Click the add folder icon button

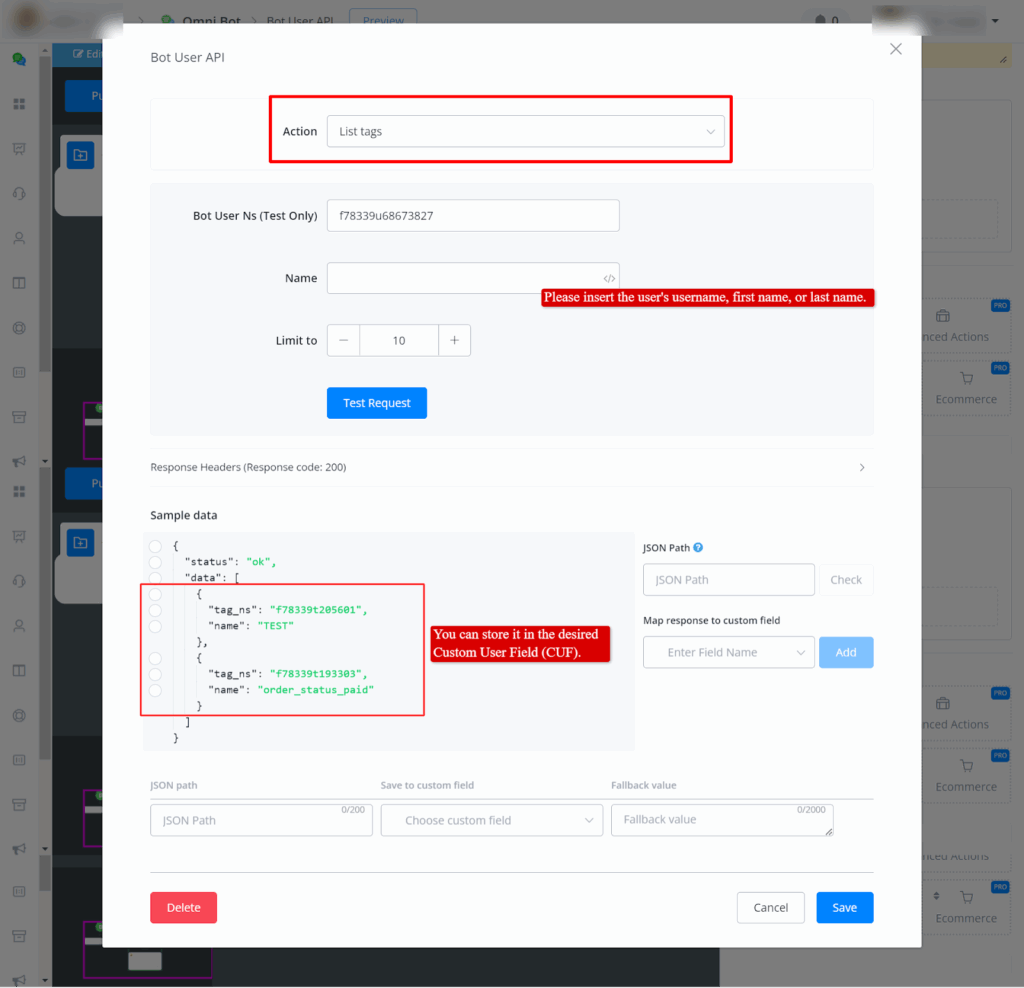pos(80,154)
